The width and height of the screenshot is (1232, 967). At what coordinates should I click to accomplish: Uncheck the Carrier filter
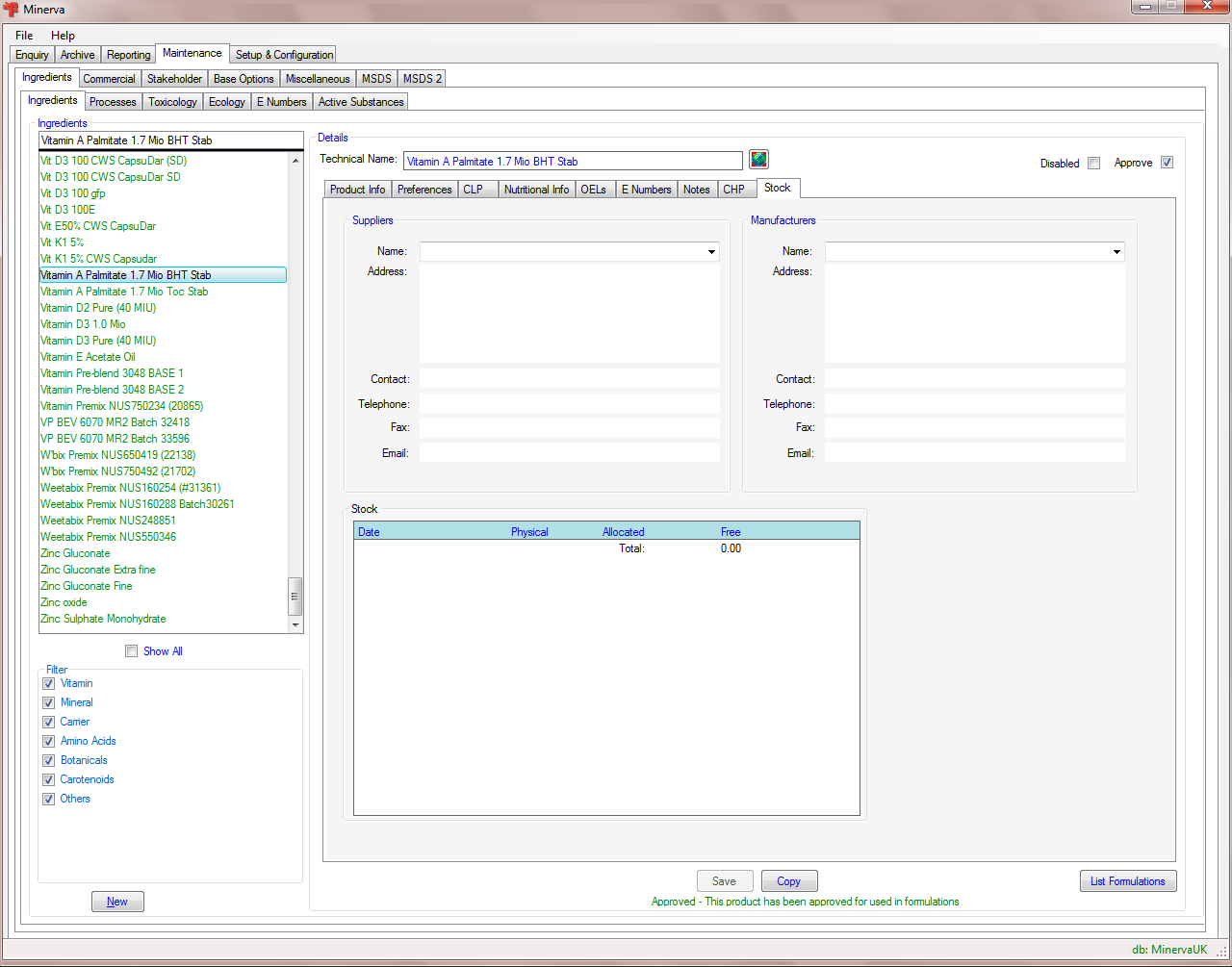pos(48,722)
